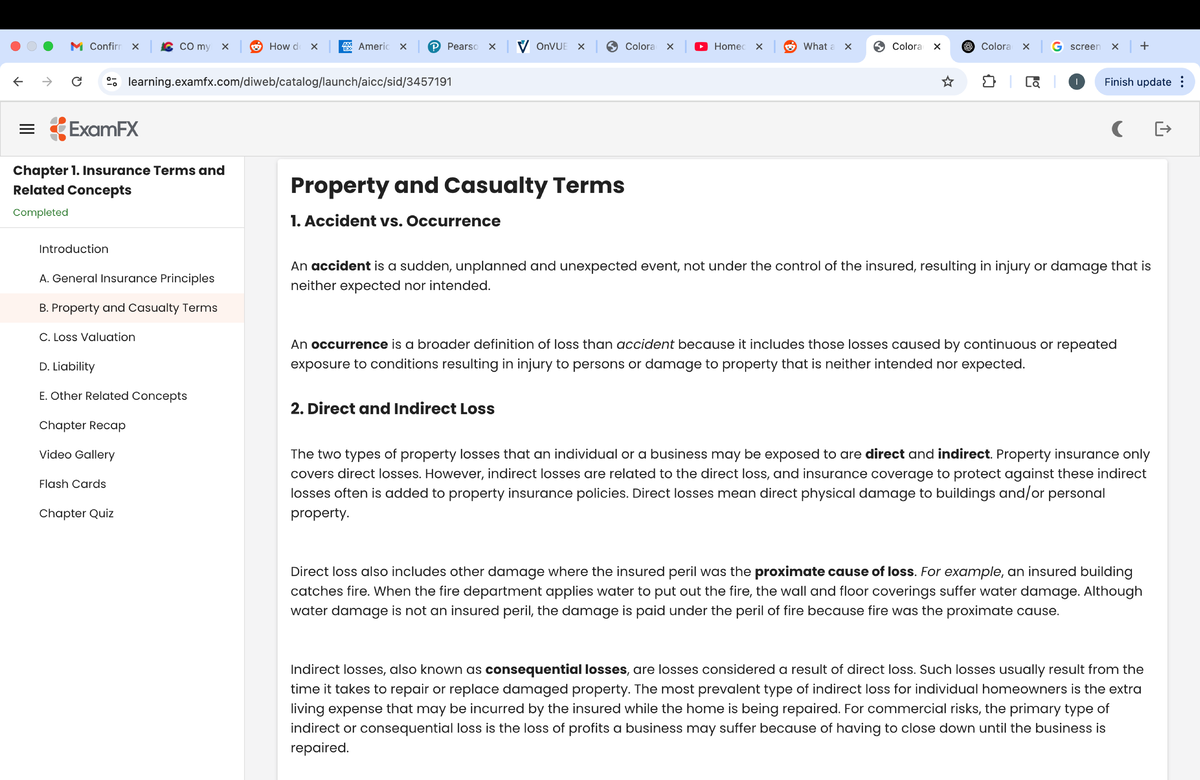Open the ExamFX hamburger menu
1200x780 pixels.
[28, 129]
